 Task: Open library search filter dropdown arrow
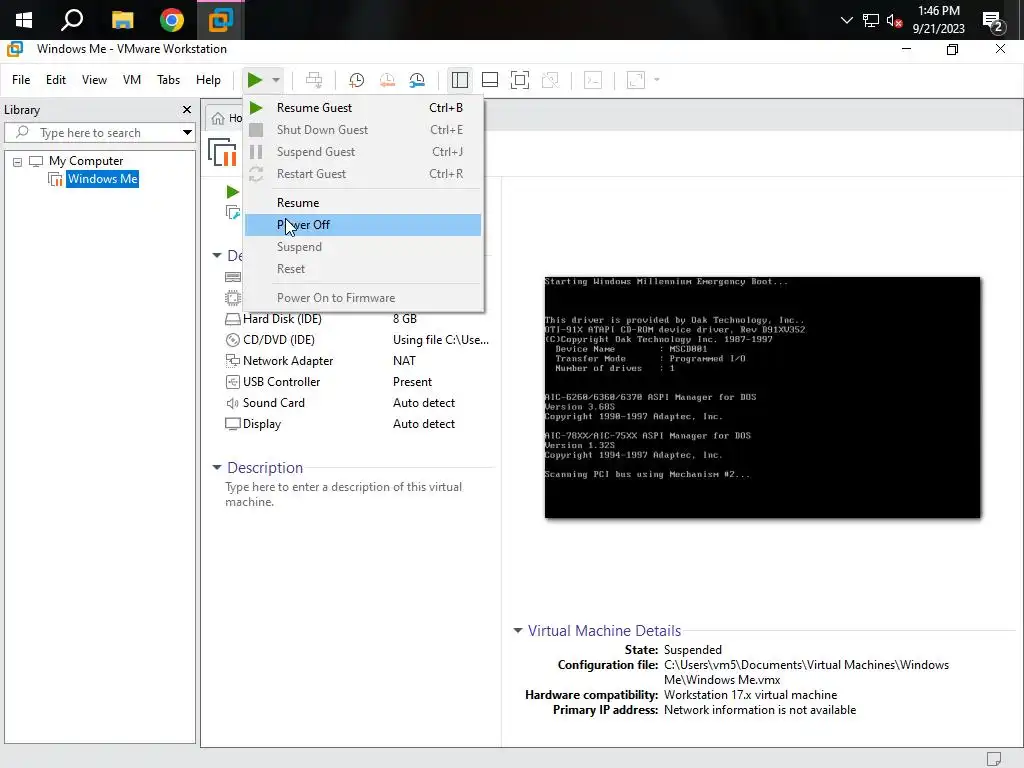point(187,133)
